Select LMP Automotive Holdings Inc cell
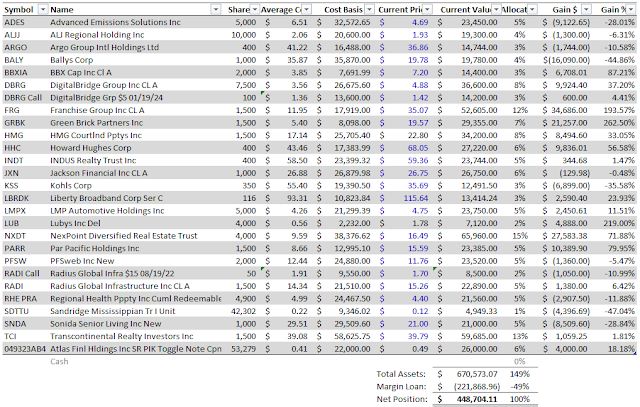This screenshot has width=640, height=407. [x=107, y=211]
